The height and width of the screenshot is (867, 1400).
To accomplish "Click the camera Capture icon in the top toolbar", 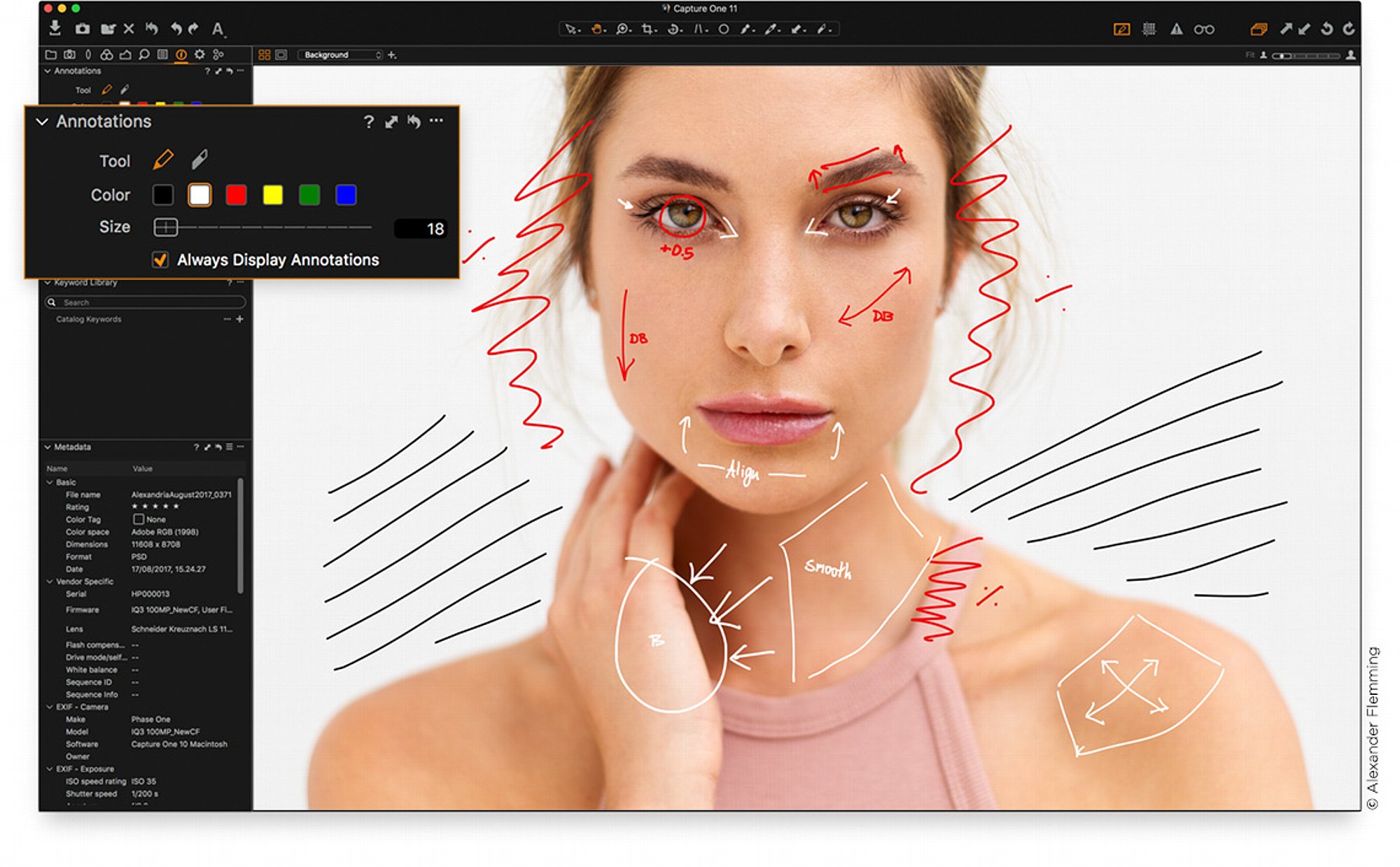I will [x=83, y=29].
